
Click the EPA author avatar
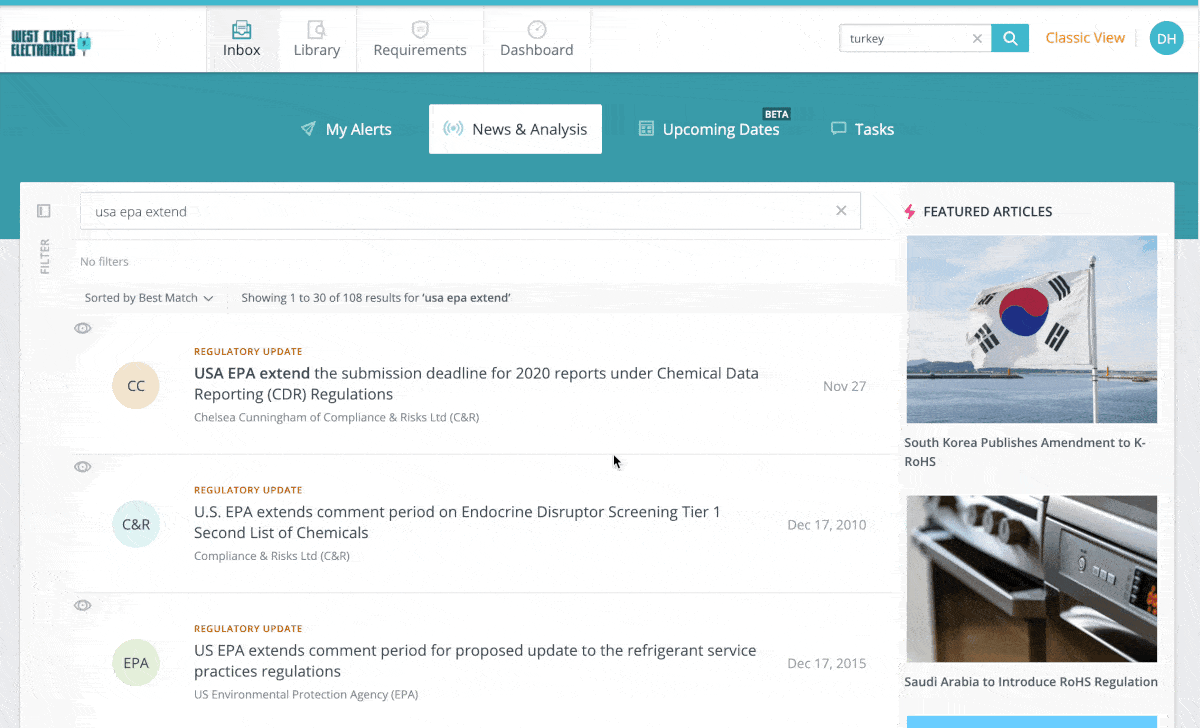[136, 662]
